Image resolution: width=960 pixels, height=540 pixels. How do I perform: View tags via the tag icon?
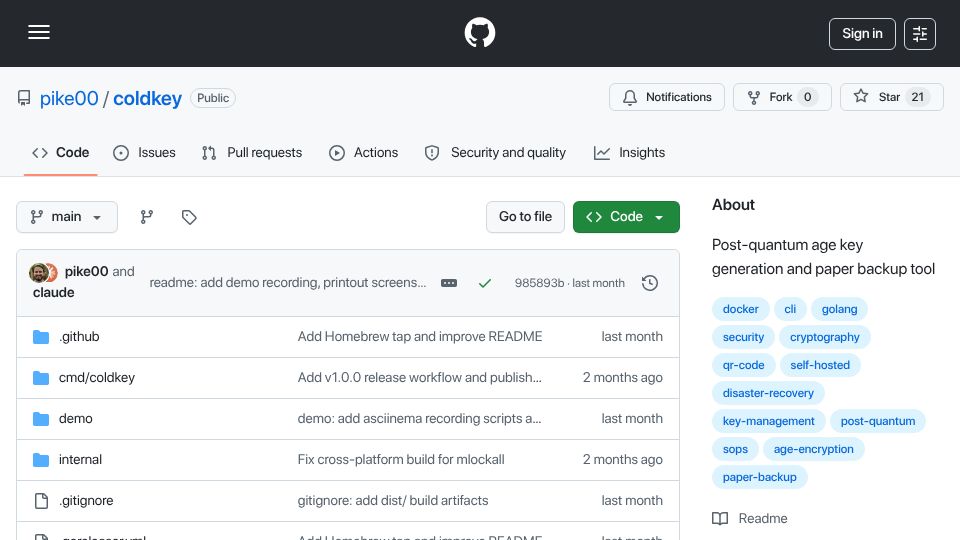[189, 217]
